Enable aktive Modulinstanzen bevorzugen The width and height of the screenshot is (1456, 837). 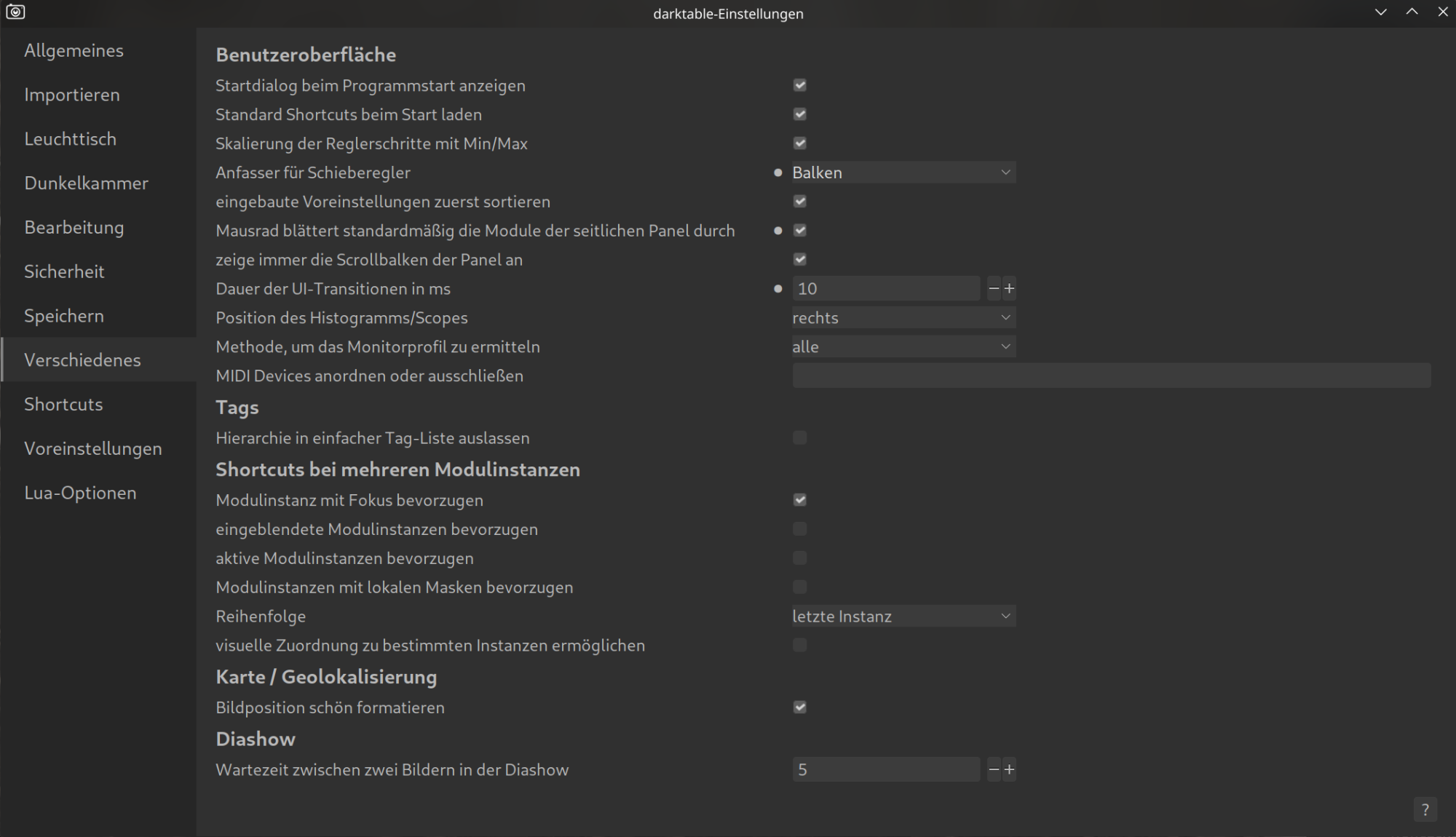(799, 558)
